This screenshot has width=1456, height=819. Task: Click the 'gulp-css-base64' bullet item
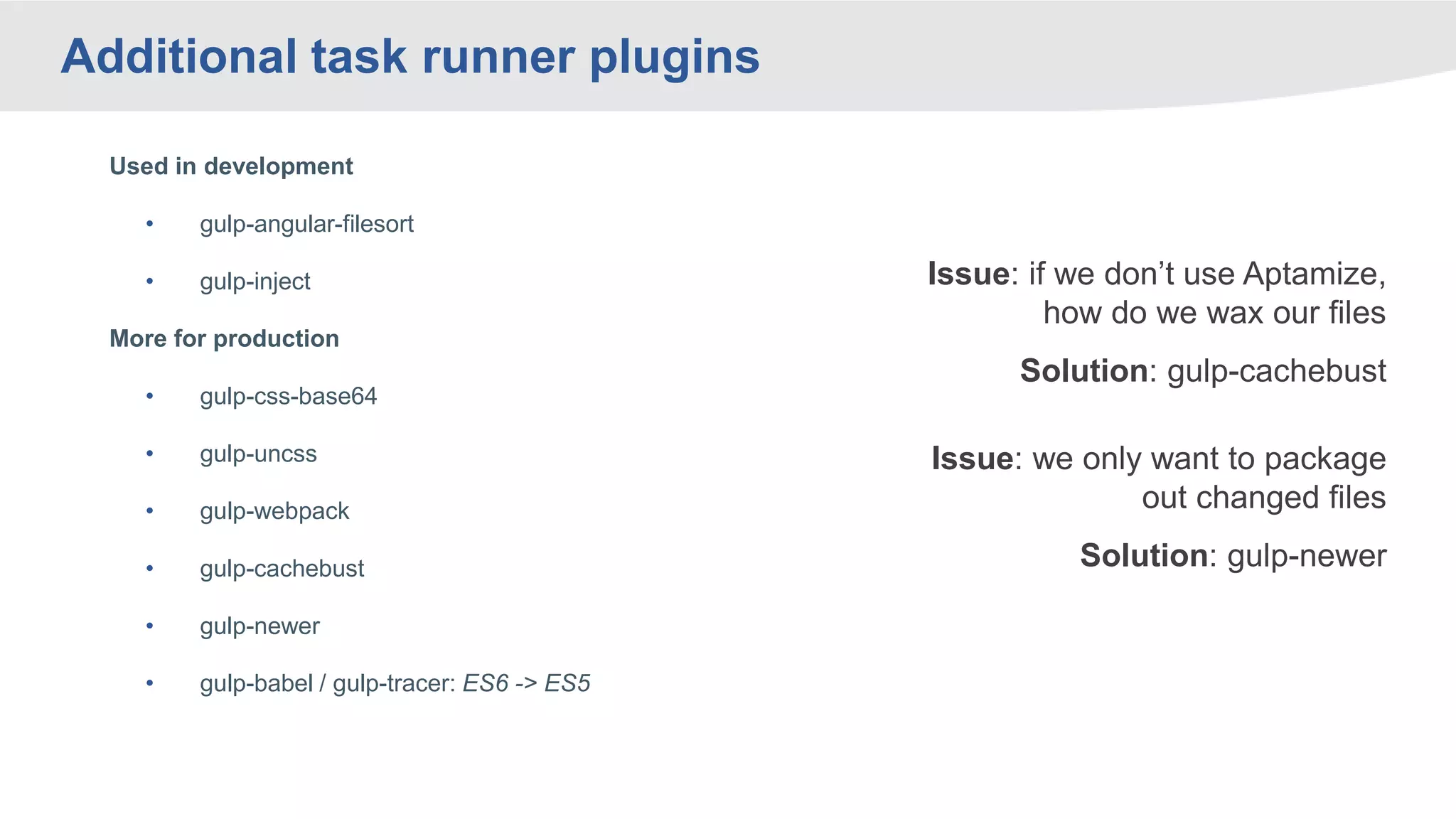(288, 397)
